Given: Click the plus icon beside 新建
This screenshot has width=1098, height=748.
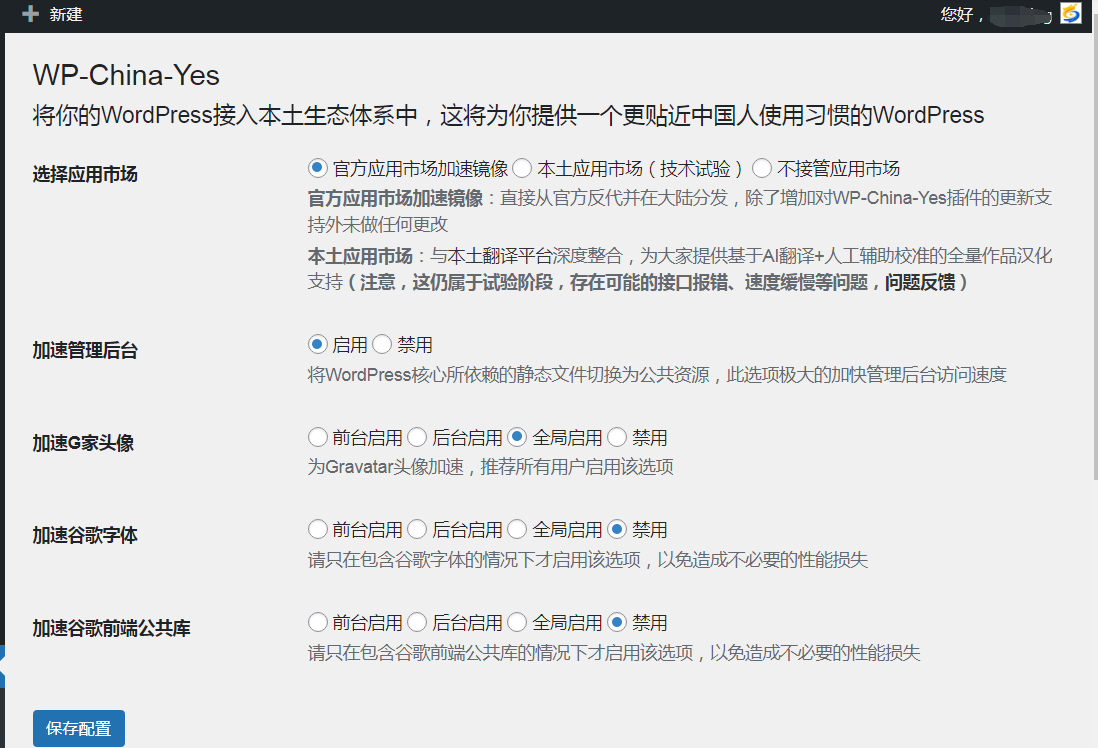Looking at the screenshot, I should click(30, 14).
